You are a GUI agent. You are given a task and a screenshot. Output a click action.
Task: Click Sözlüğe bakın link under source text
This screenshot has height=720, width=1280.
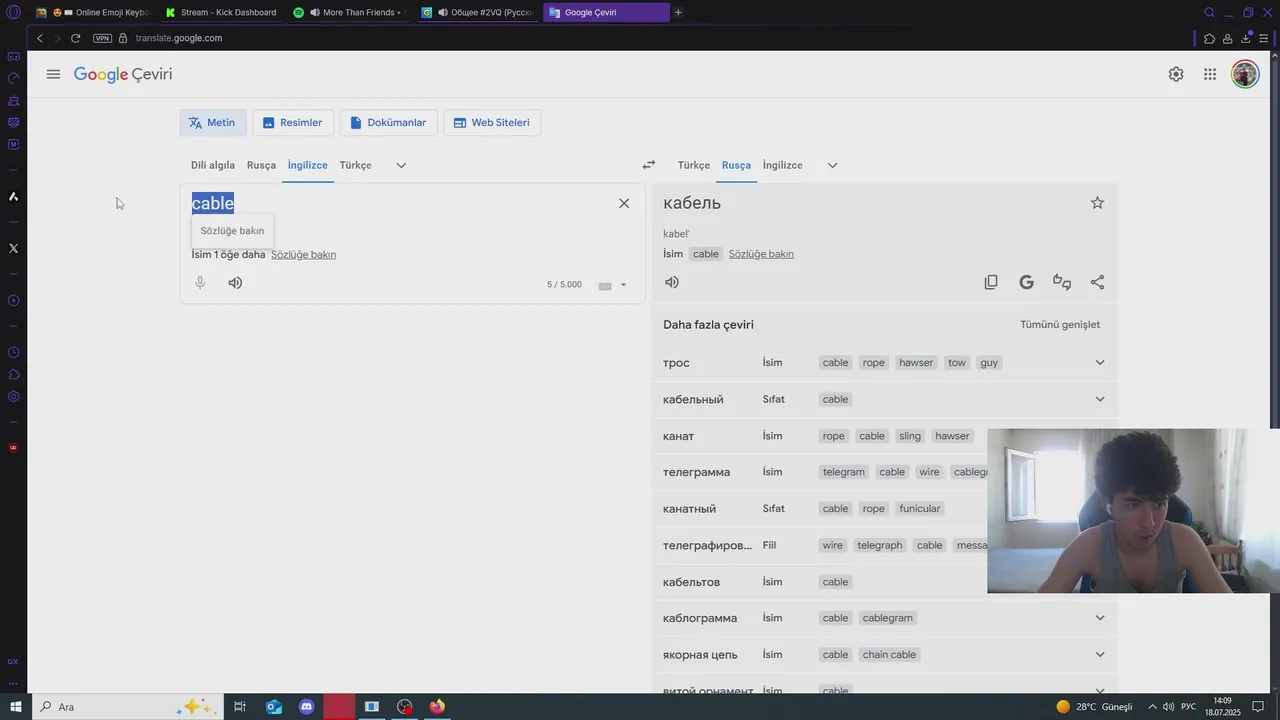point(303,254)
